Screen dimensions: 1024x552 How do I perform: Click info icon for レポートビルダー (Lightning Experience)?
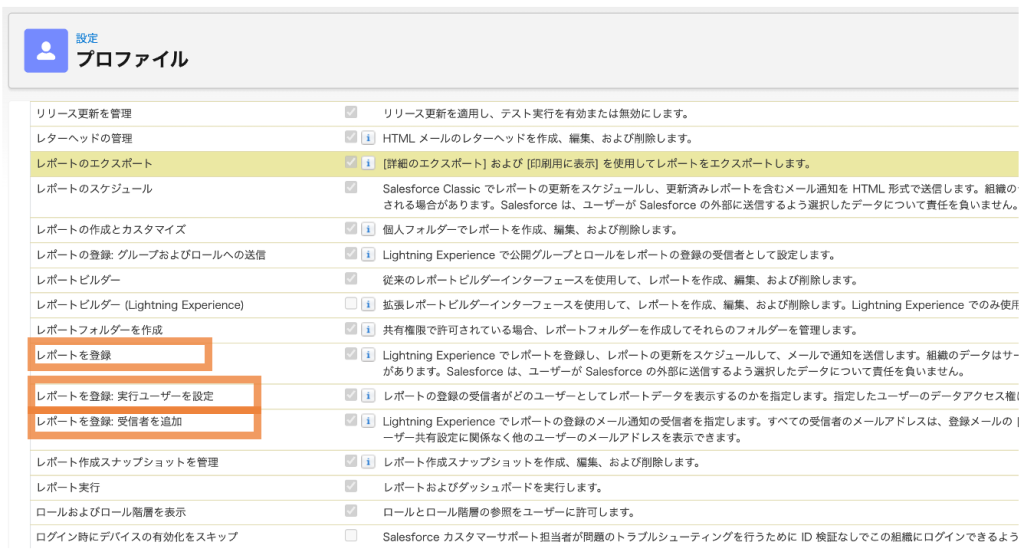[x=368, y=304]
